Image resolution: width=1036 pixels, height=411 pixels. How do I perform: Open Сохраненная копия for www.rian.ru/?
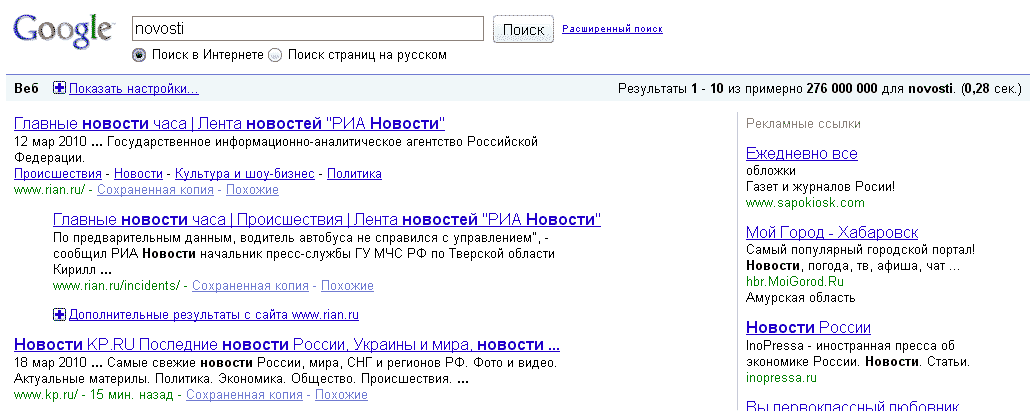click(155, 190)
